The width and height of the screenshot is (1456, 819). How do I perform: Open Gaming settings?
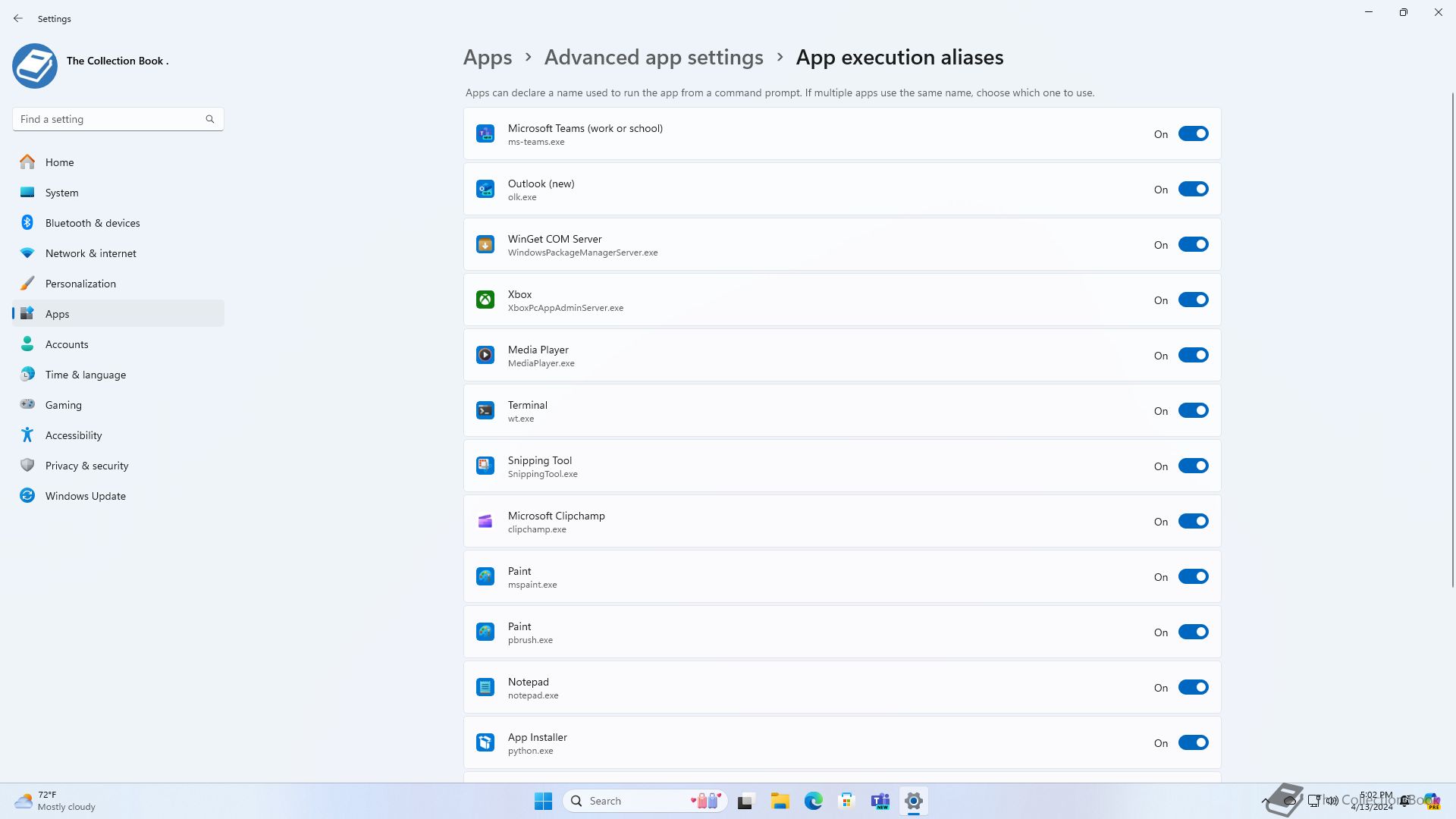click(x=118, y=405)
